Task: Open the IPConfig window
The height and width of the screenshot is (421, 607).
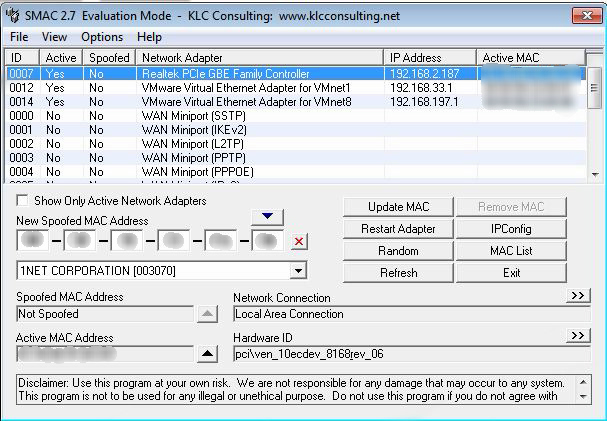Action: click(x=512, y=229)
